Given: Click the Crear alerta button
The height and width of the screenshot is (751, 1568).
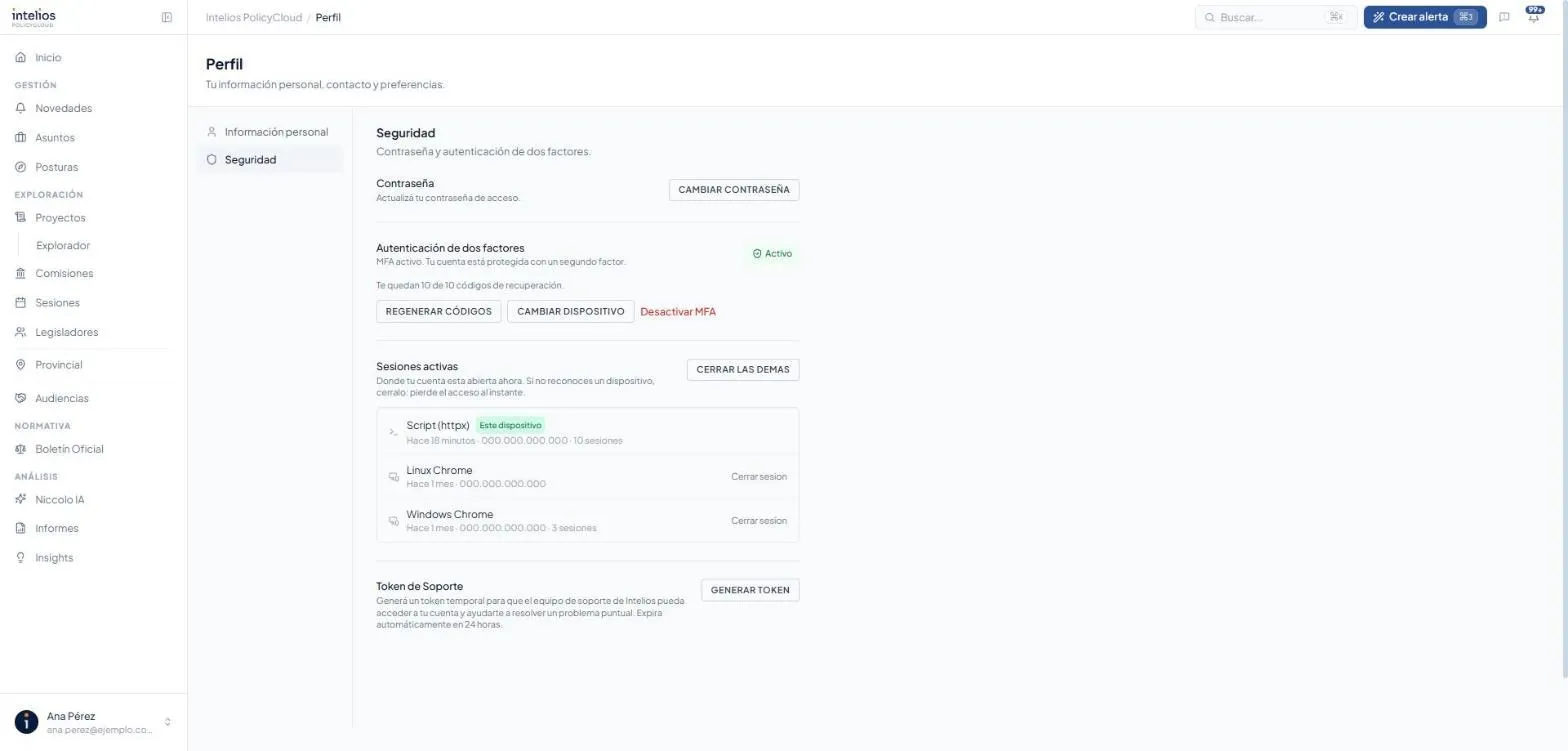Looking at the screenshot, I should 1425,17.
